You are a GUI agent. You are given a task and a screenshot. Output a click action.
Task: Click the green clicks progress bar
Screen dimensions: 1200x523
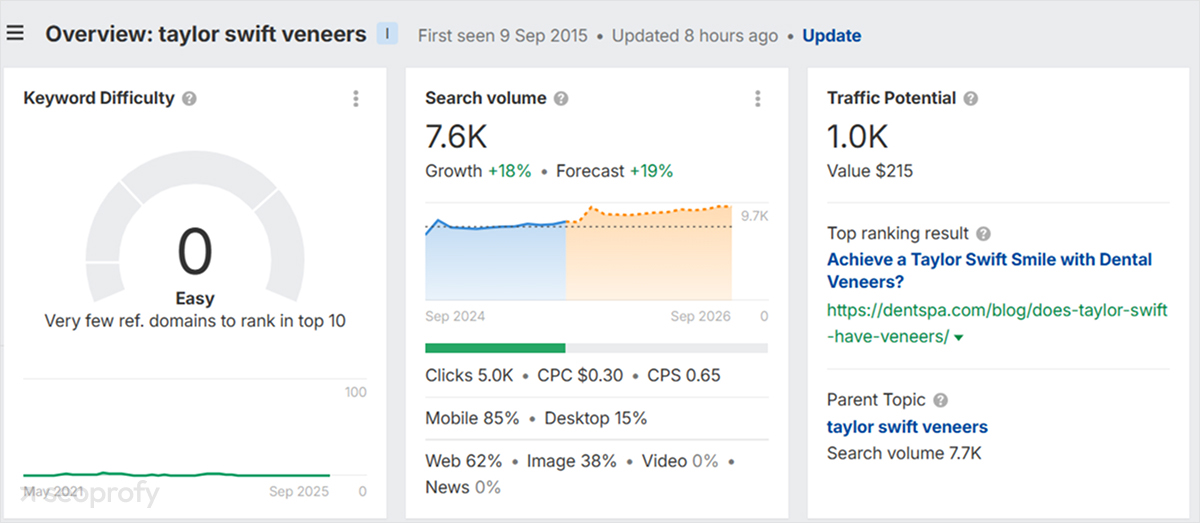(x=495, y=348)
